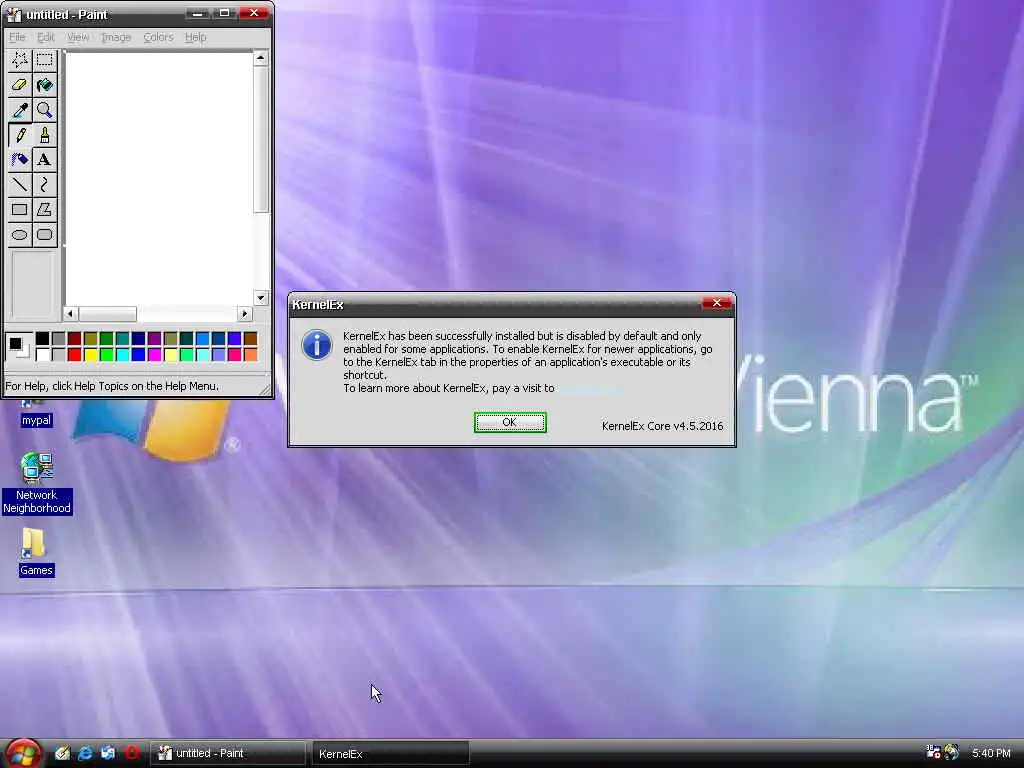Open the Image menu in Paint
The height and width of the screenshot is (768, 1024).
(x=116, y=37)
